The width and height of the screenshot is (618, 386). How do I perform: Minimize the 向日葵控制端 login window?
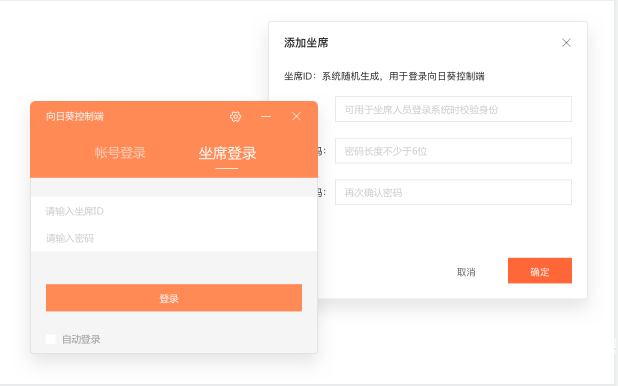click(266, 116)
